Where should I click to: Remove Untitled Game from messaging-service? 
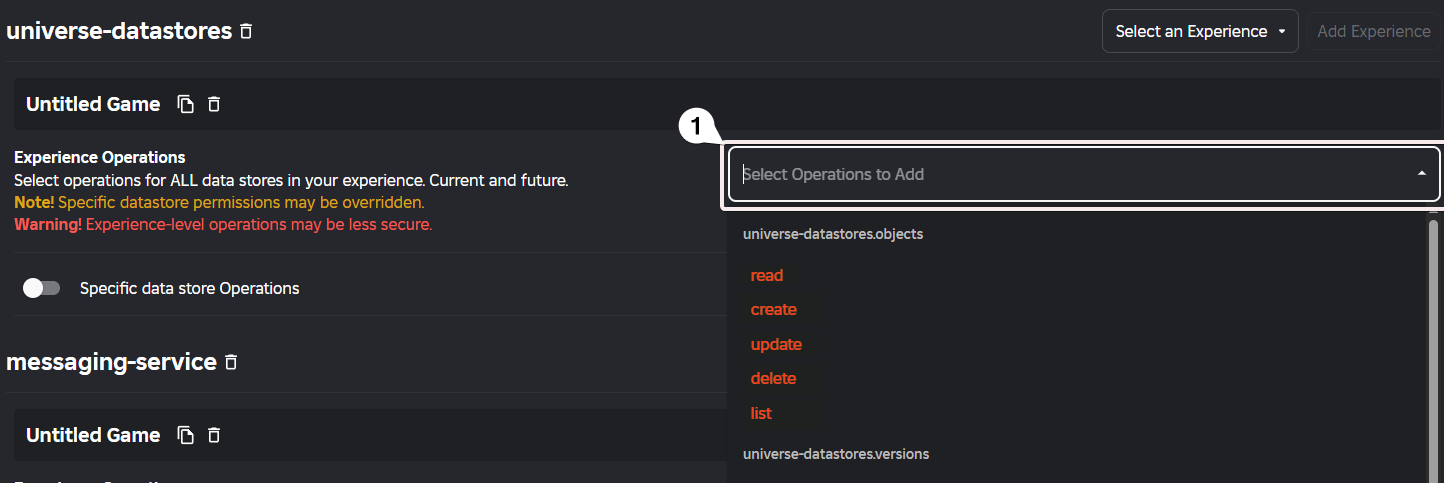213,435
